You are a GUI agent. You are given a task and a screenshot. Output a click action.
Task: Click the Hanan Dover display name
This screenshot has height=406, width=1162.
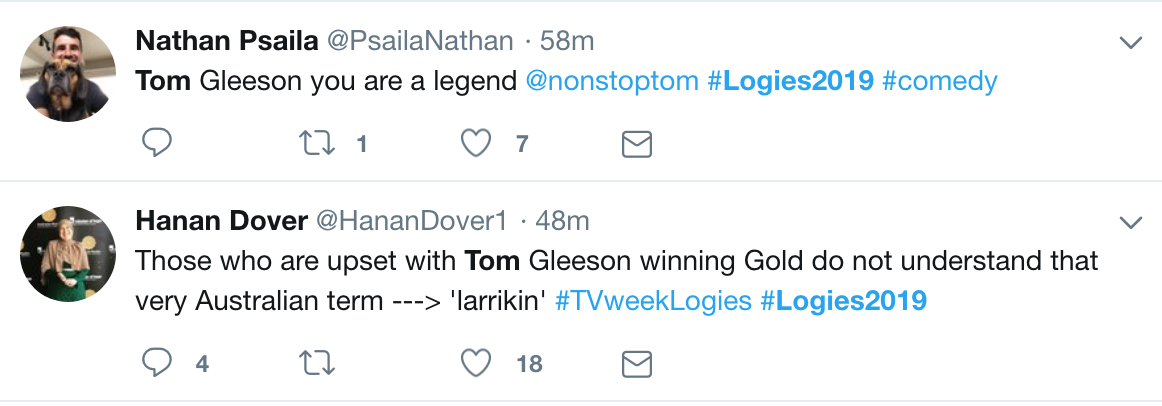(220, 220)
